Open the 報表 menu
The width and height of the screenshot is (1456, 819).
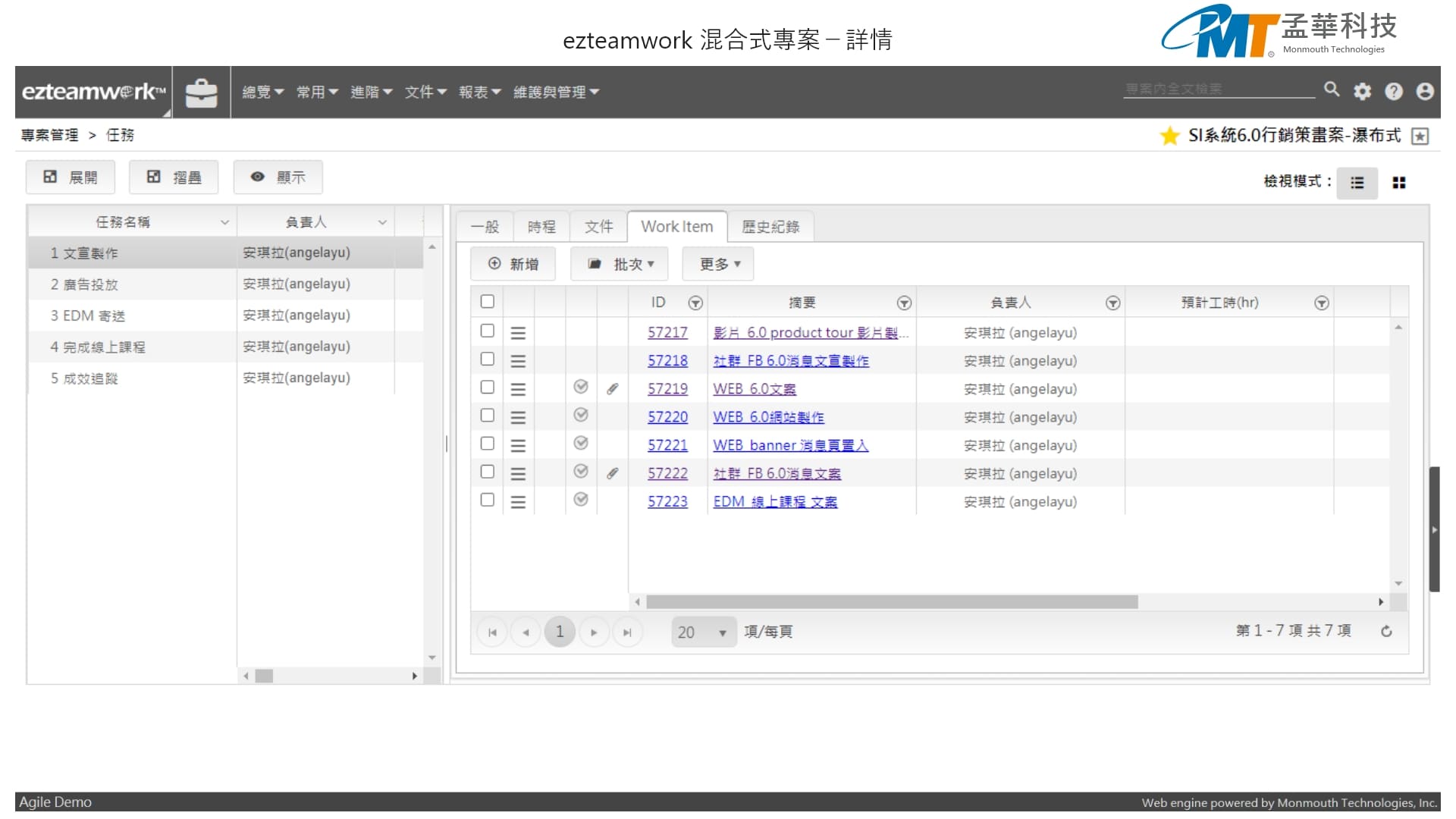coord(479,92)
